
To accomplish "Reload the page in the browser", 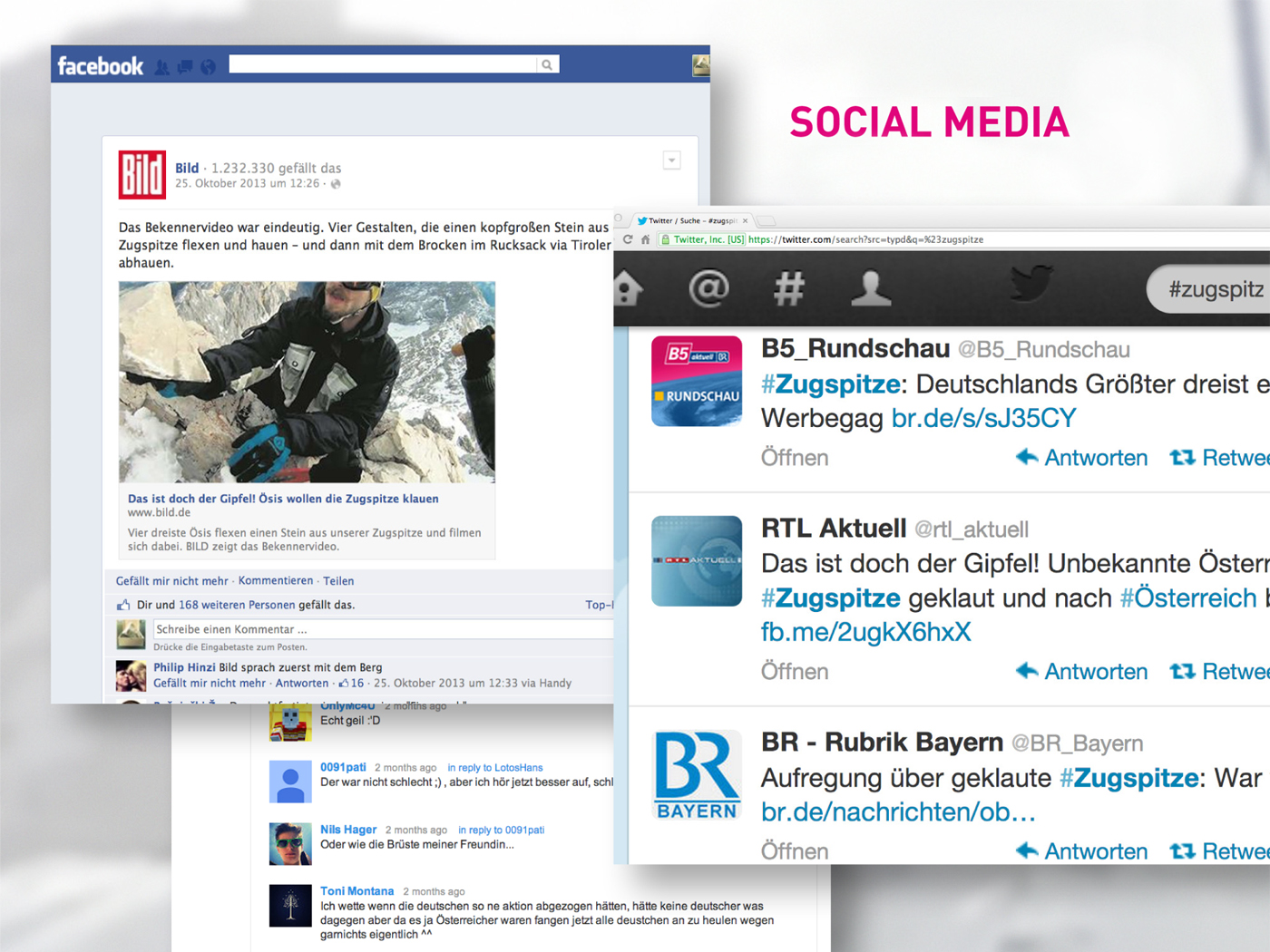I will coord(627,239).
